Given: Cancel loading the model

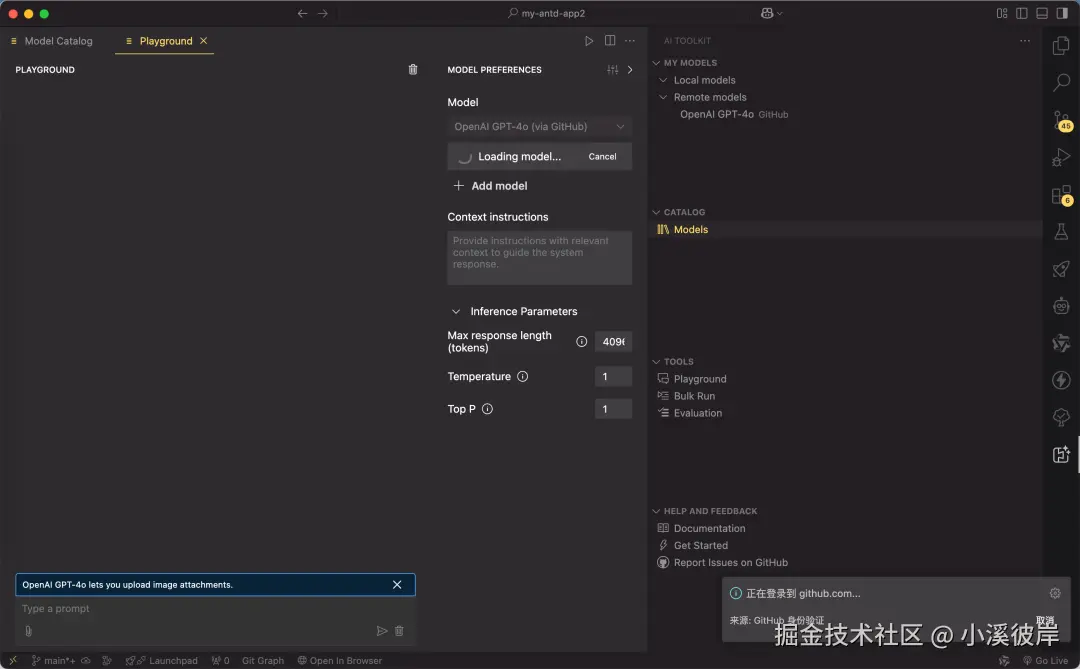Looking at the screenshot, I should click(602, 156).
